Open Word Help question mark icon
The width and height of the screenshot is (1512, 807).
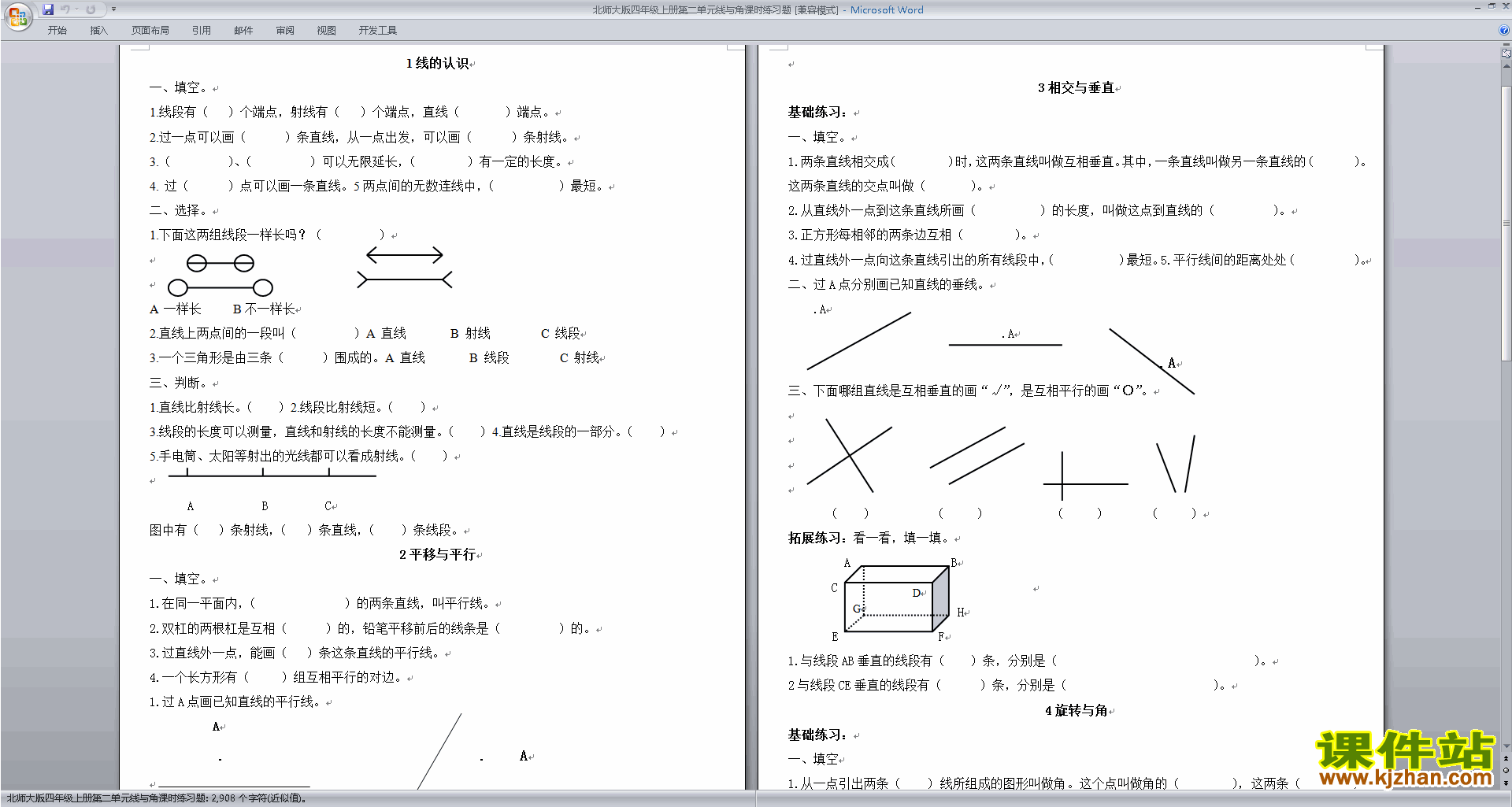point(1504,30)
